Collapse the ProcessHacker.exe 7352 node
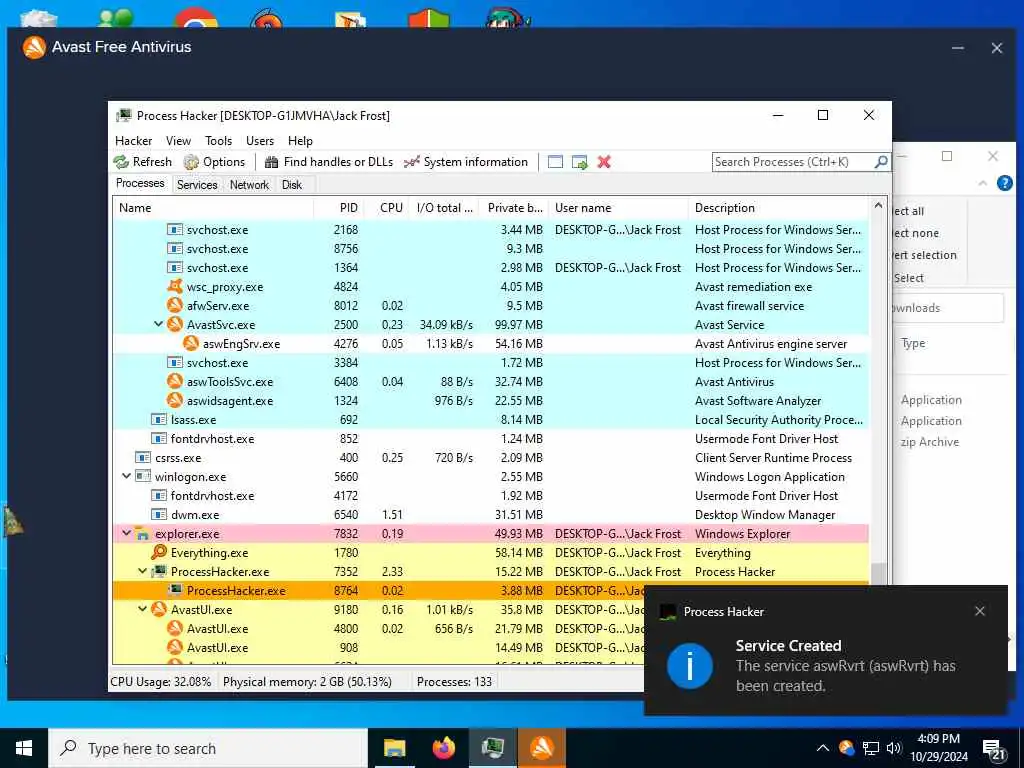 point(142,571)
